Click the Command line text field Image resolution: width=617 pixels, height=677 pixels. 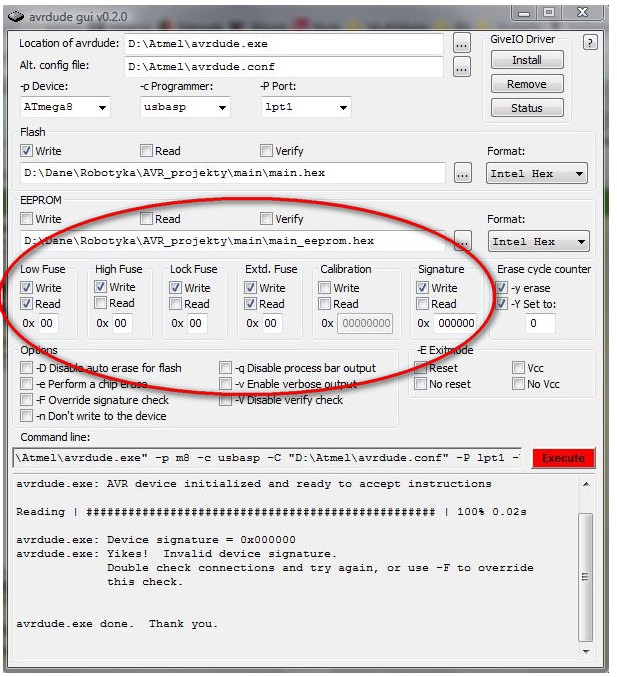[x=267, y=458]
